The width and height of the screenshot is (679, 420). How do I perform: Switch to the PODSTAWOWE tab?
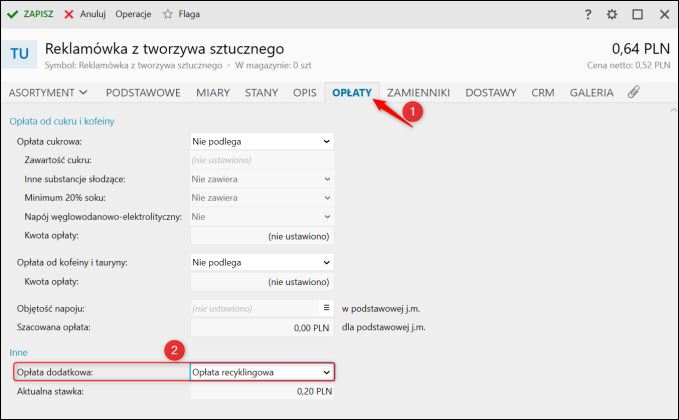tap(143, 93)
